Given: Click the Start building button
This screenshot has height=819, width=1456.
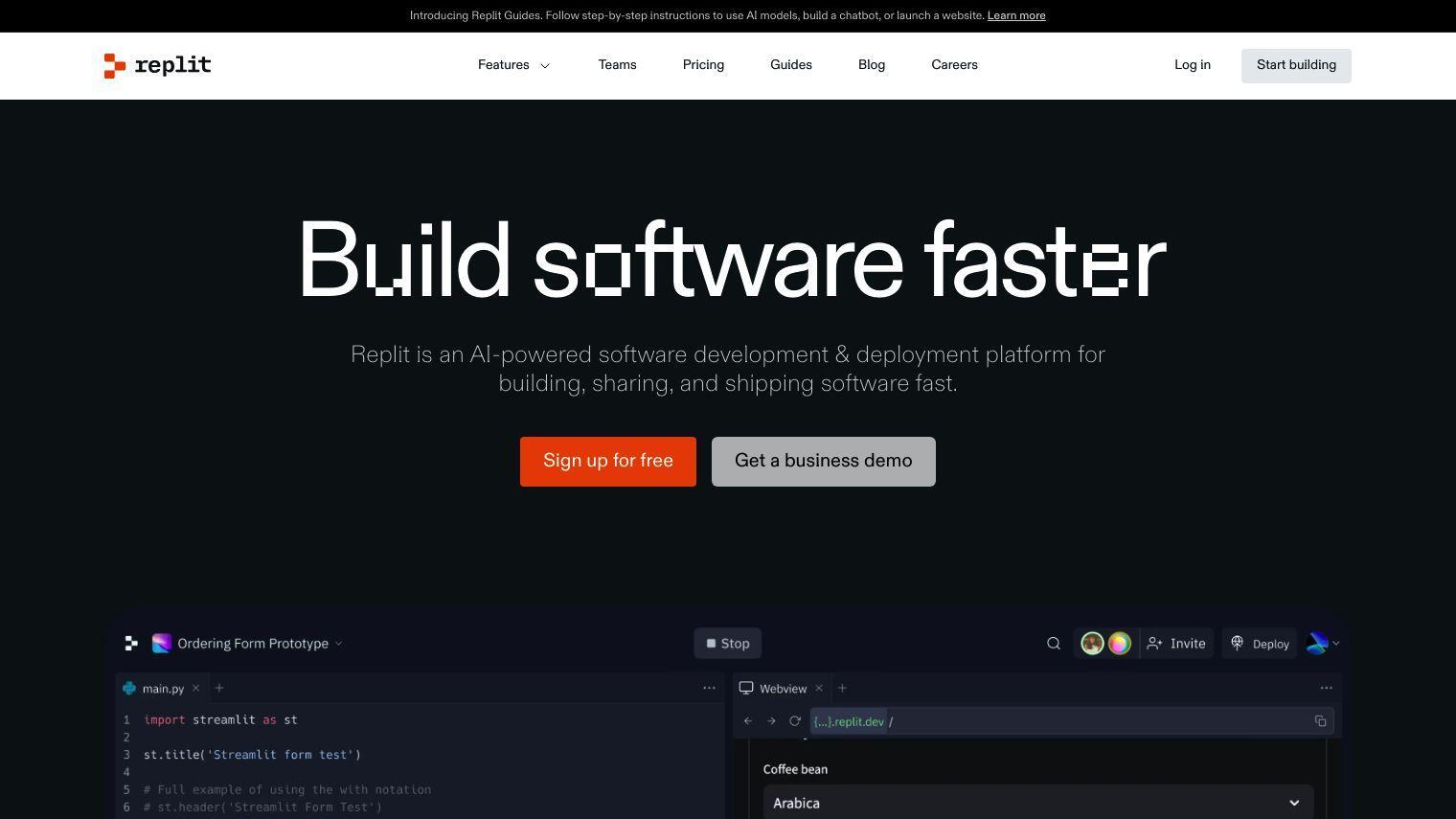Looking at the screenshot, I should pos(1296,65).
